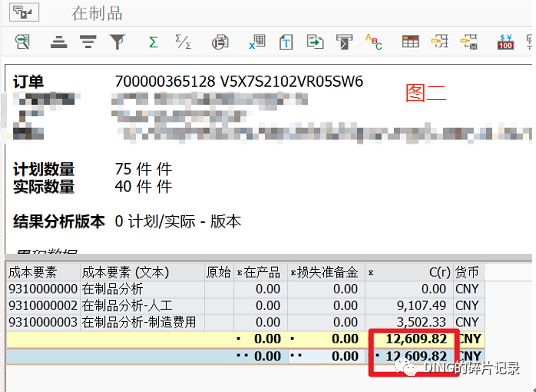Click the 在产品 subtotal 0.00 in yellow row
The height and width of the screenshot is (392, 536).
(267, 339)
